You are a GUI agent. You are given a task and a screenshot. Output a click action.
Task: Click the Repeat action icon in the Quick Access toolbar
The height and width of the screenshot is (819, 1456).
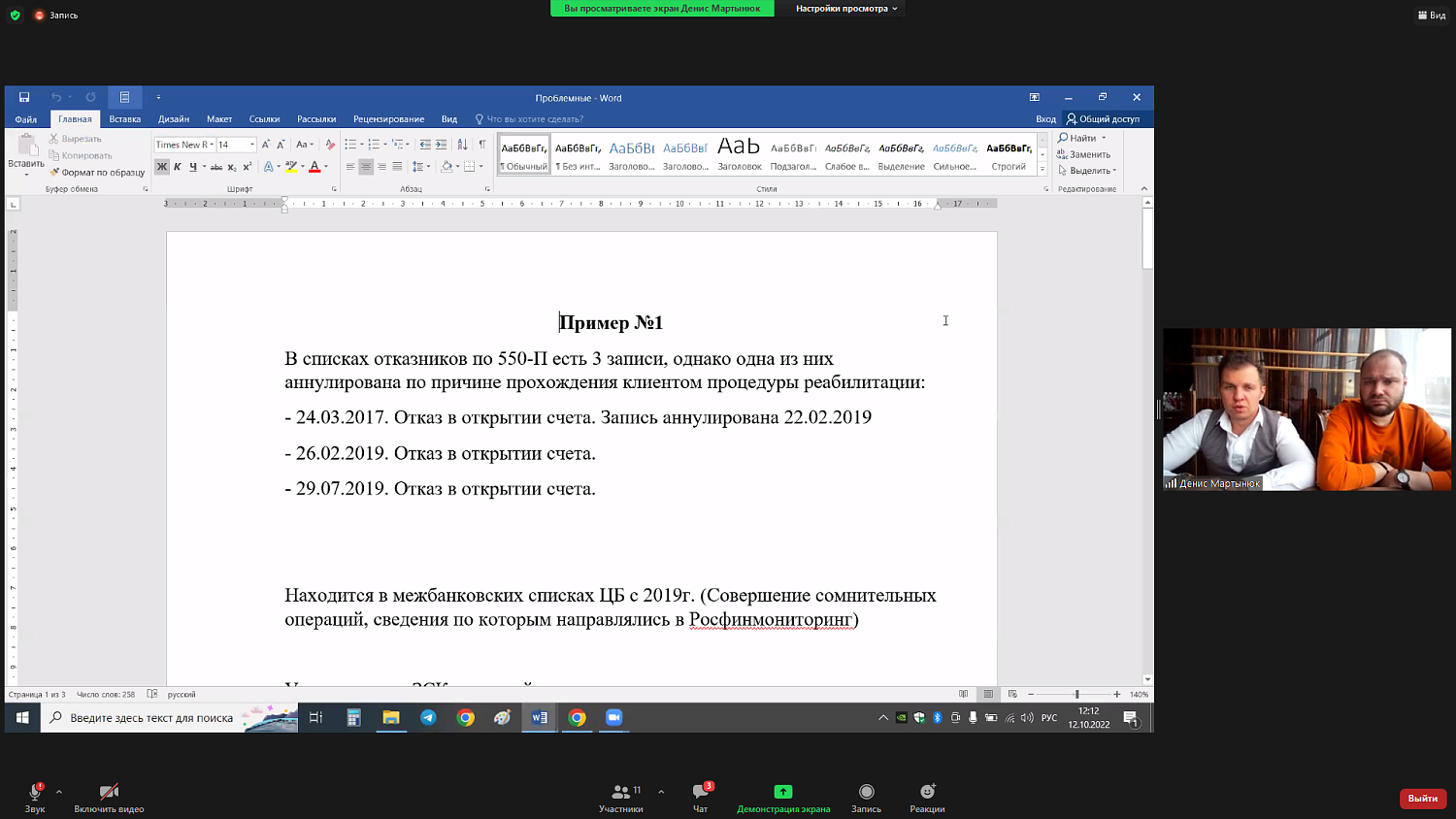pyautogui.click(x=90, y=97)
